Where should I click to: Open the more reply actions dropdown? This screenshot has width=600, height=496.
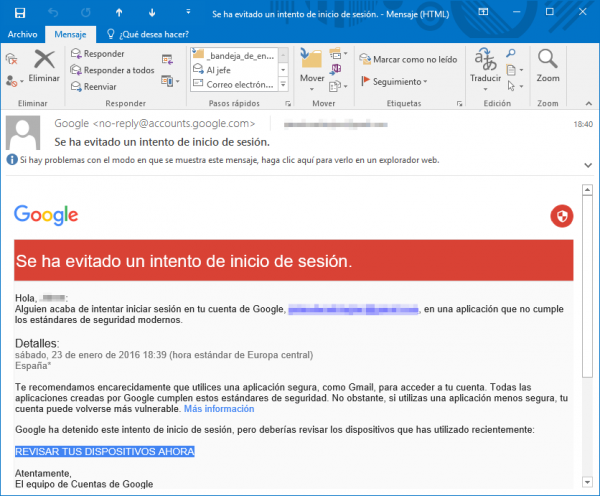170,81
